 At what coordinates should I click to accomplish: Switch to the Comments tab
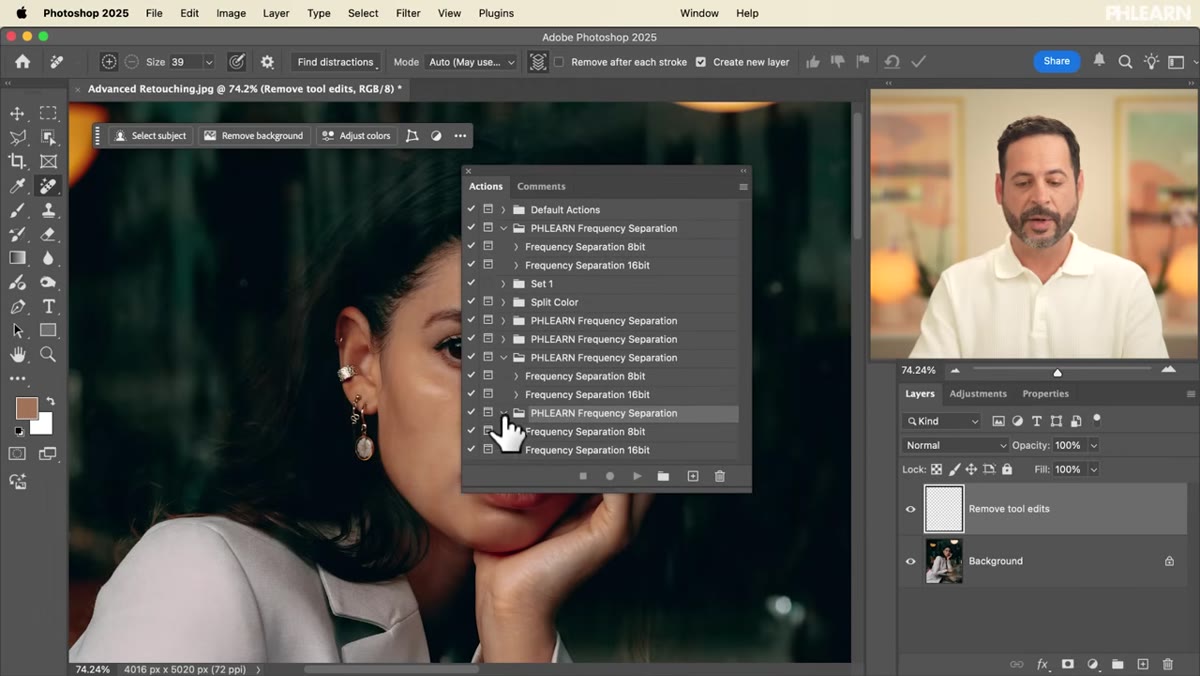click(541, 186)
